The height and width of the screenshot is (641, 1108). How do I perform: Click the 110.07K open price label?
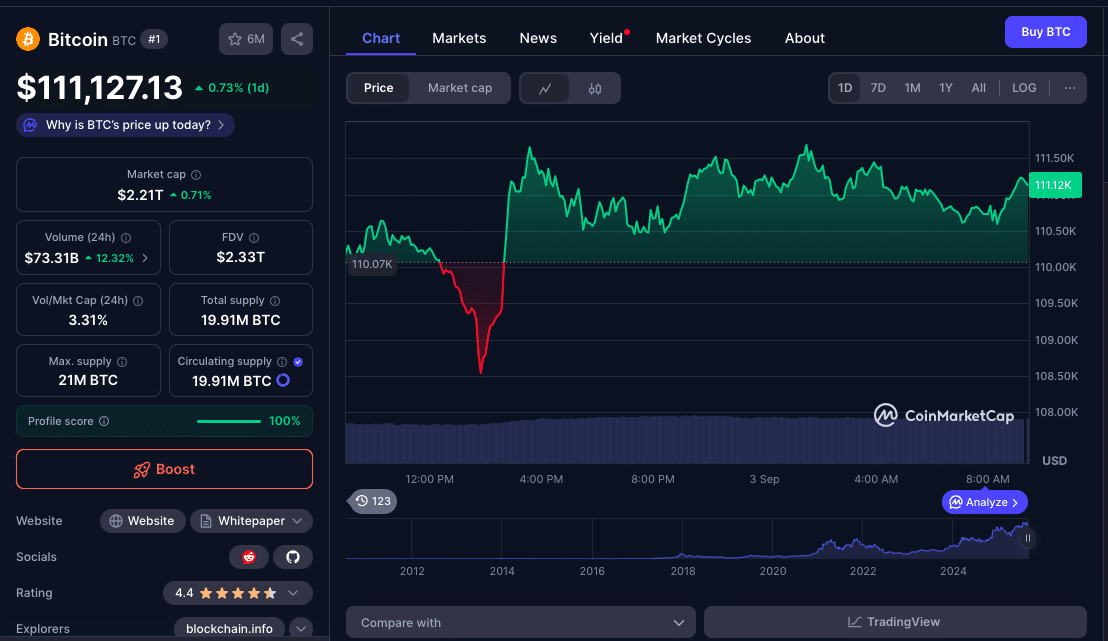372,264
